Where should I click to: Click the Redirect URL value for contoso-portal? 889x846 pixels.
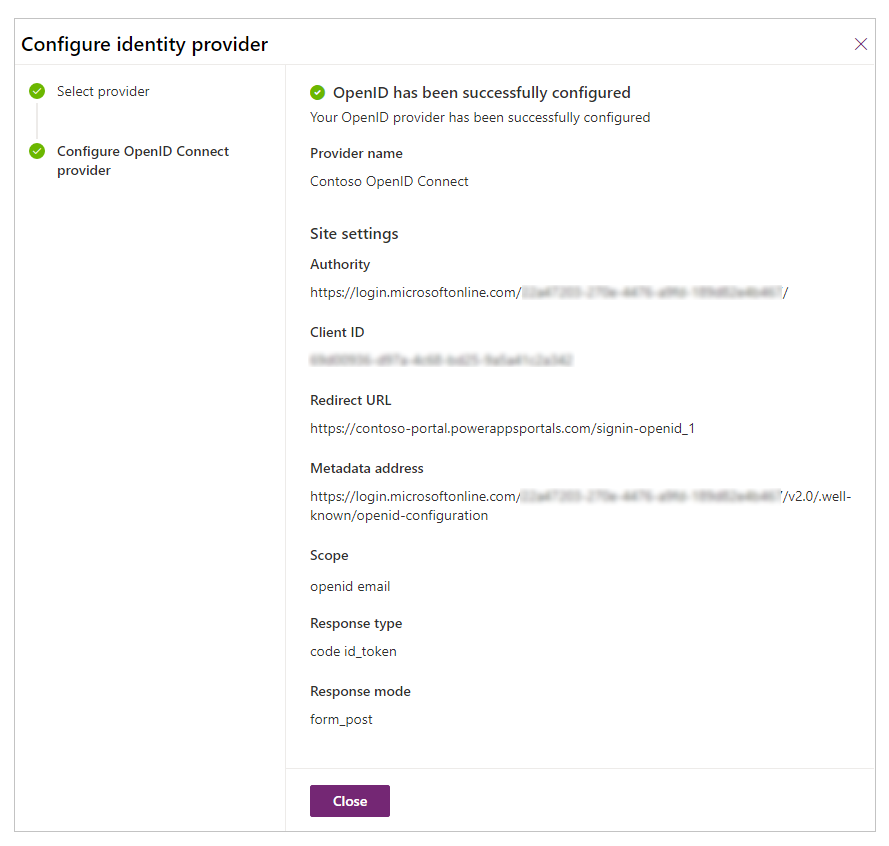[502, 428]
